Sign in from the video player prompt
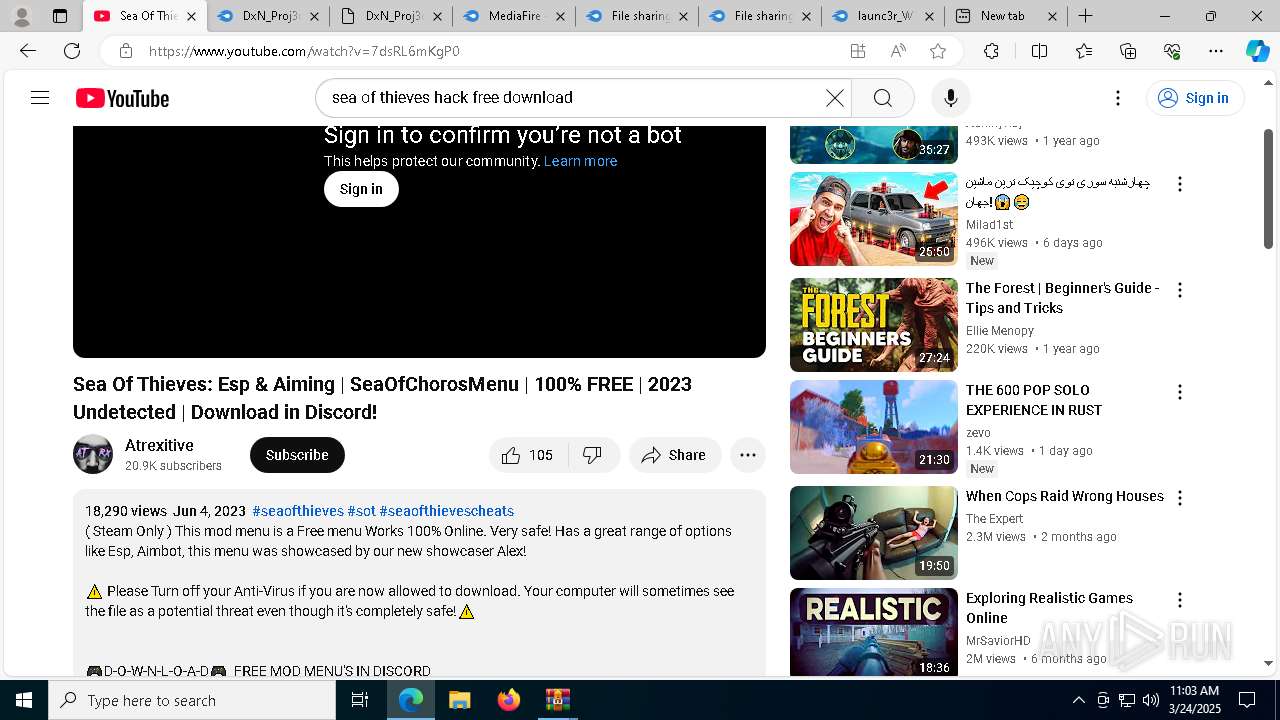The width and height of the screenshot is (1280, 720). click(361, 189)
